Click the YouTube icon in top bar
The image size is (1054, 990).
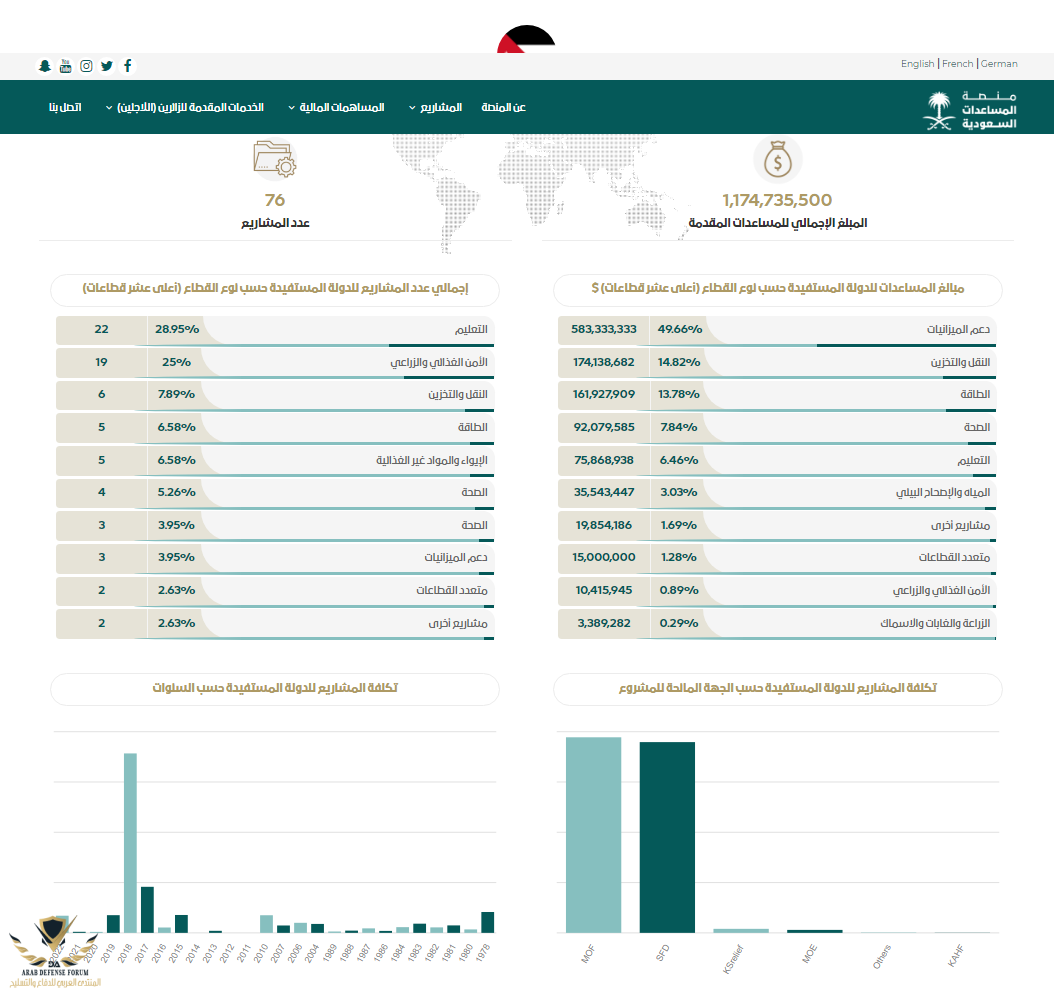pos(65,66)
